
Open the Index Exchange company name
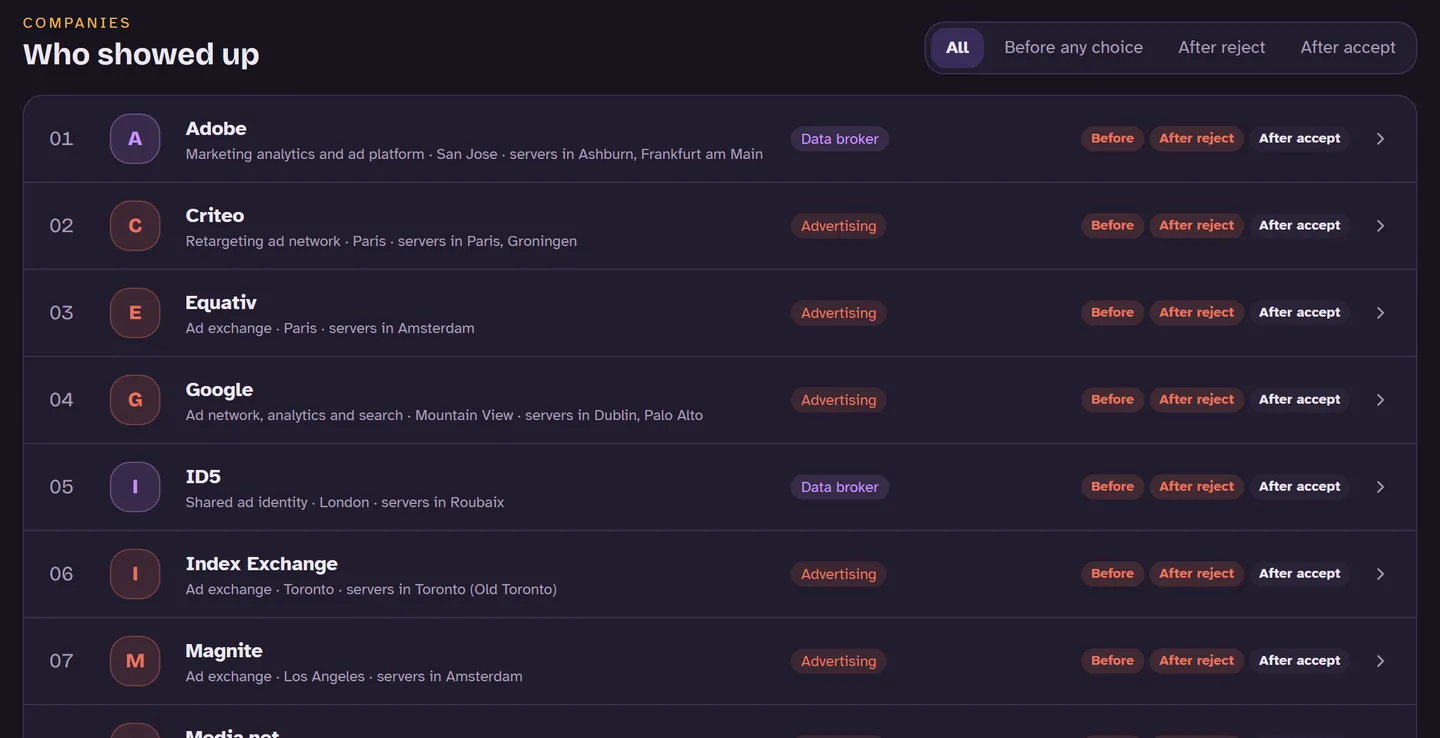point(261,563)
